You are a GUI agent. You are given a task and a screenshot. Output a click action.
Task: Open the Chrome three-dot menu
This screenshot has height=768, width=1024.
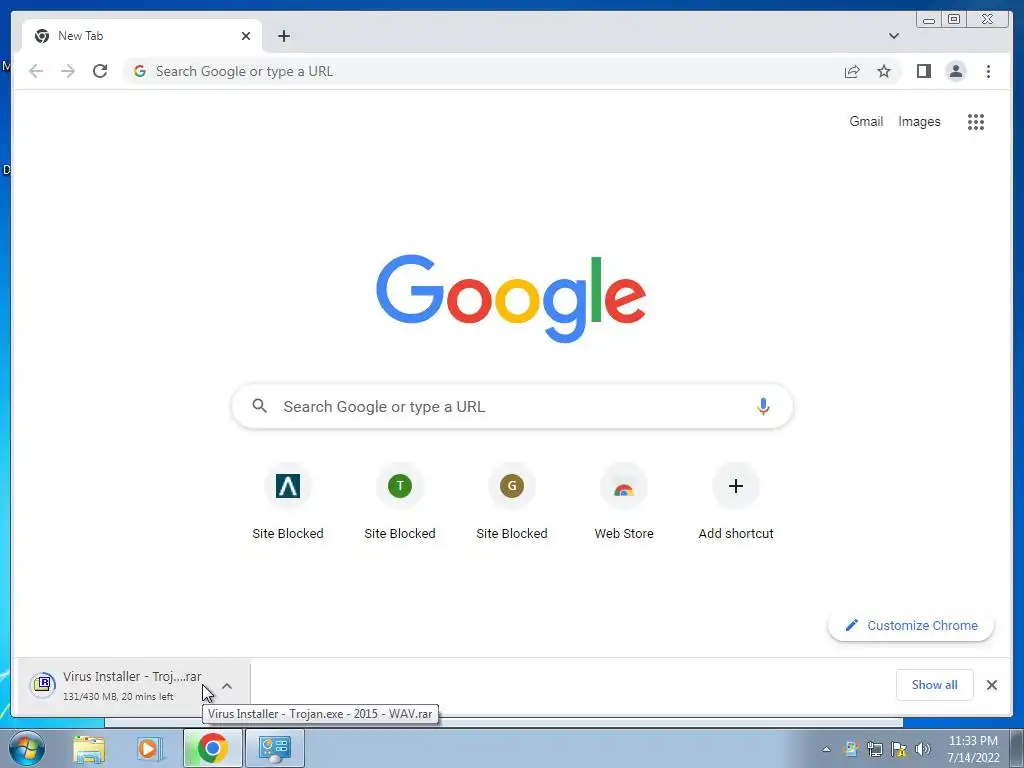[988, 71]
